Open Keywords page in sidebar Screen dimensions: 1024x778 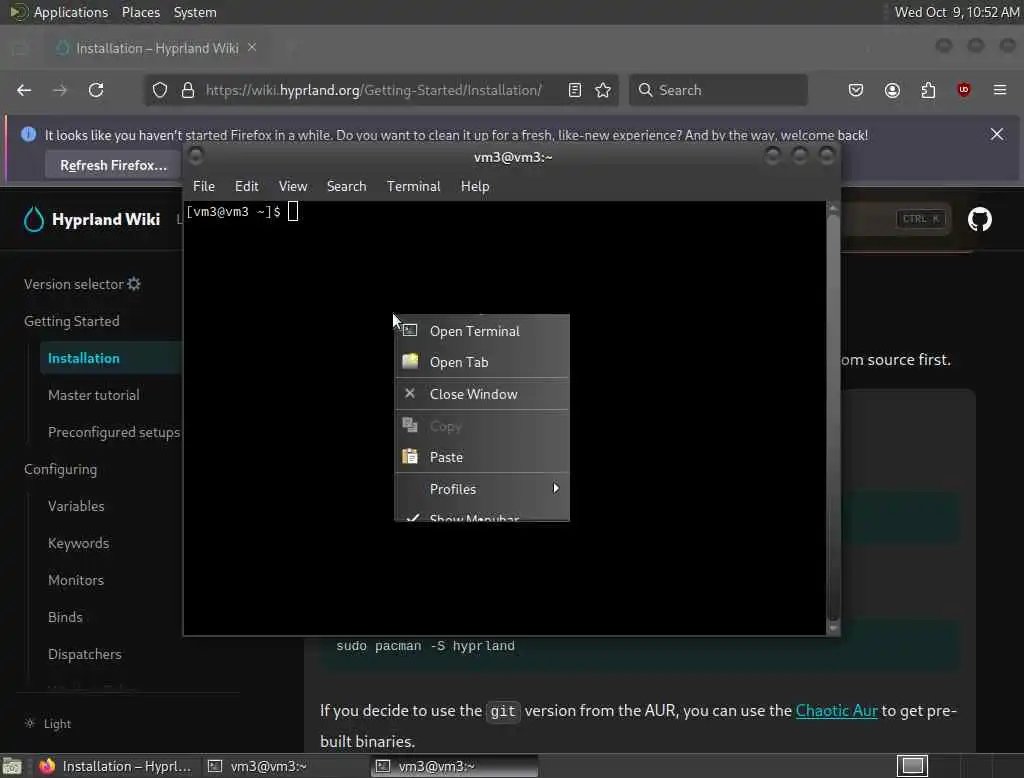(78, 543)
